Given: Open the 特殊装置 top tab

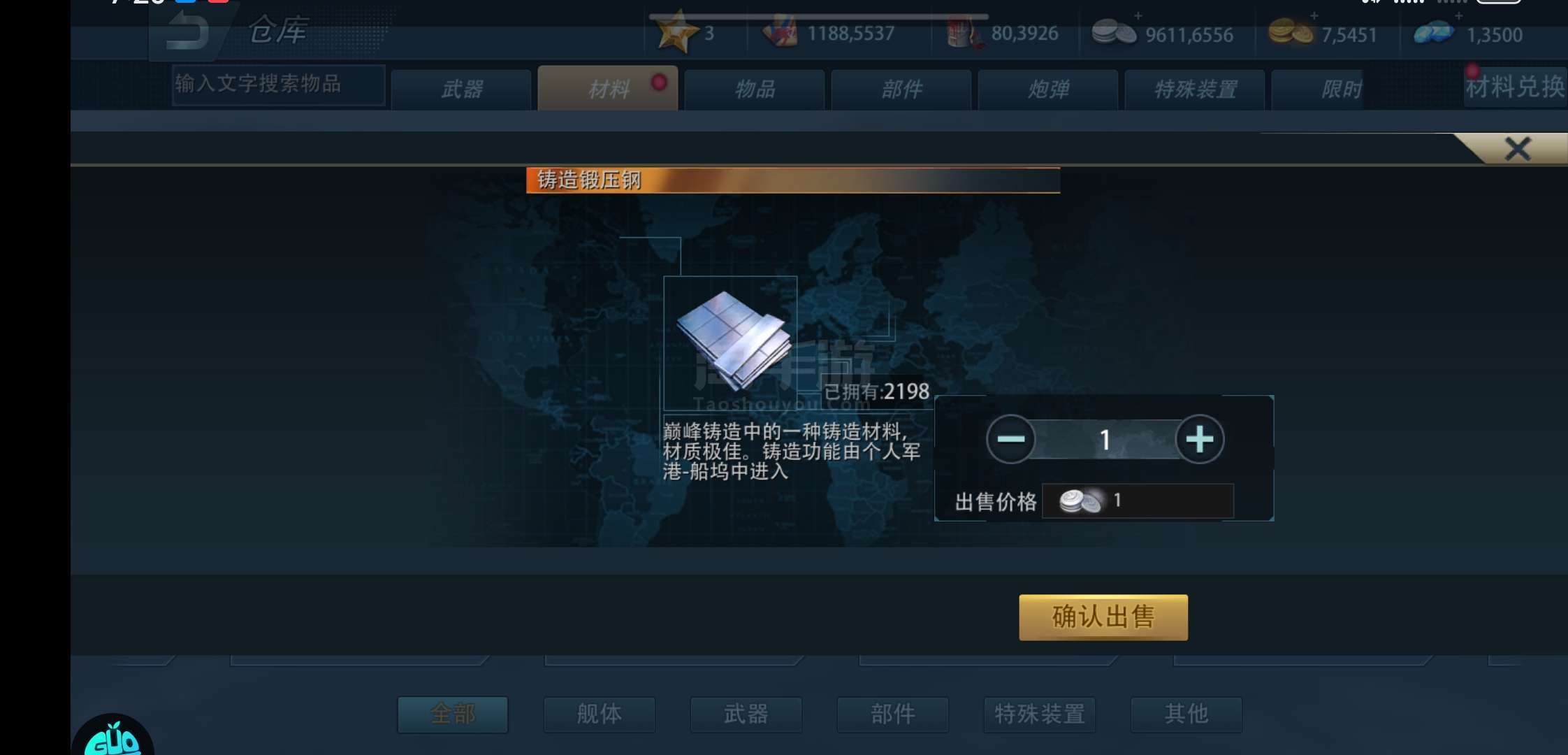Looking at the screenshot, I should pyautogui.click(x=1195, y=89).
